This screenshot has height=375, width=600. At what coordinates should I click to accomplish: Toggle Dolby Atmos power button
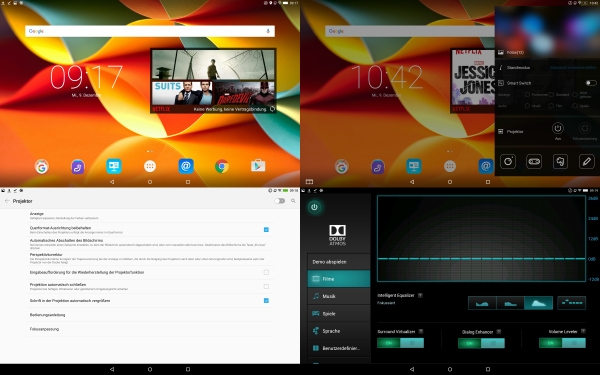[x=315, y=207]
